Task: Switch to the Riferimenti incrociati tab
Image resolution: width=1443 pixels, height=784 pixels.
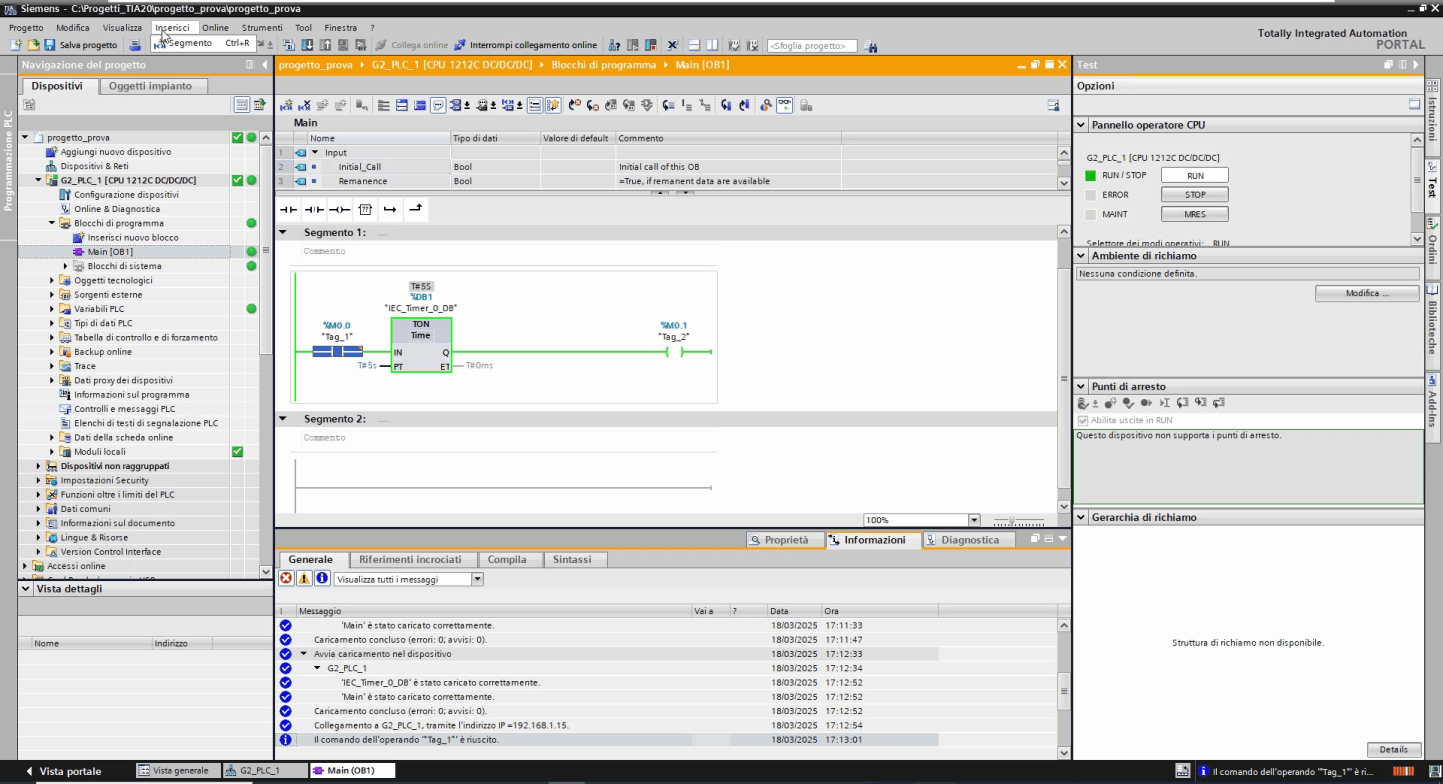Action: coord(410,560)
